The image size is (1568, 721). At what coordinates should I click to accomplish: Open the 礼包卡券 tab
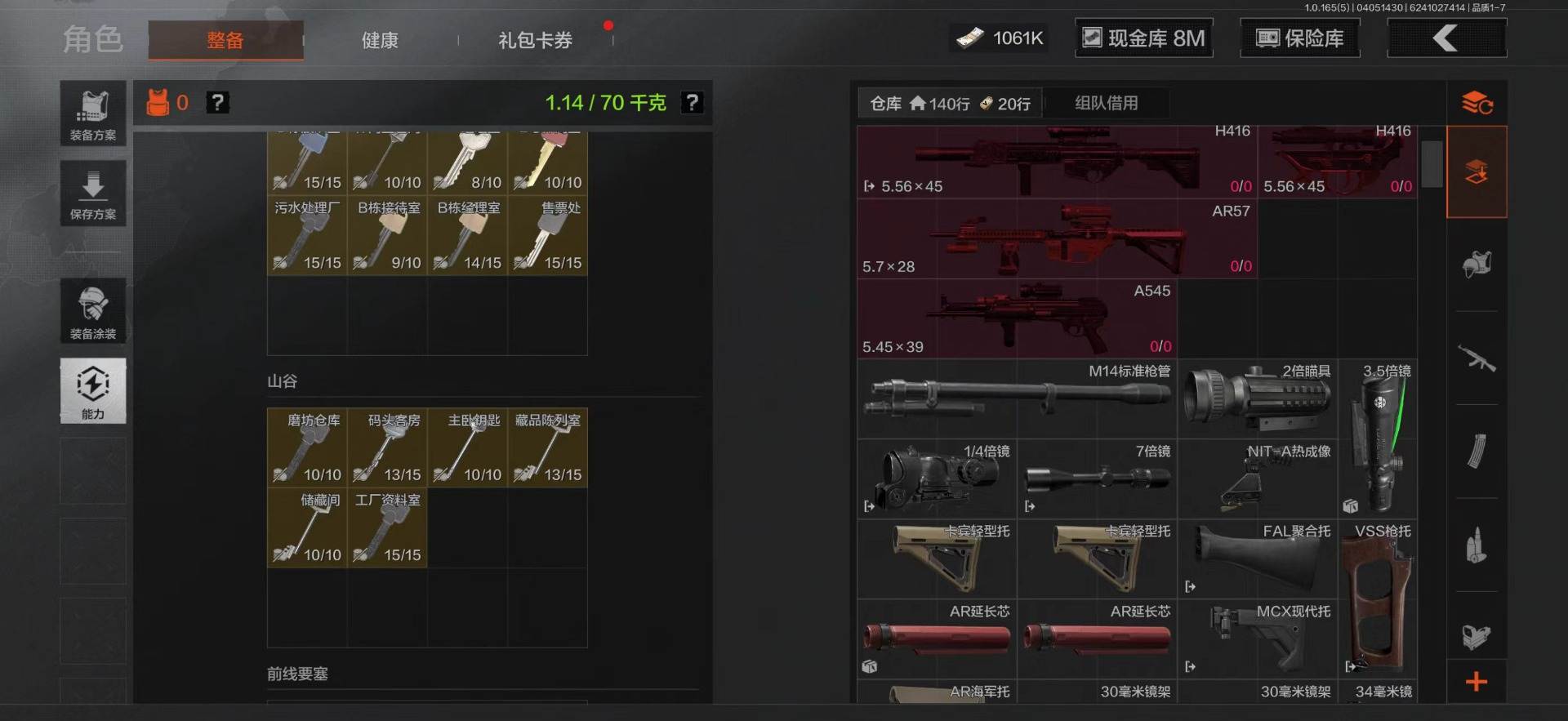[535, 40]
